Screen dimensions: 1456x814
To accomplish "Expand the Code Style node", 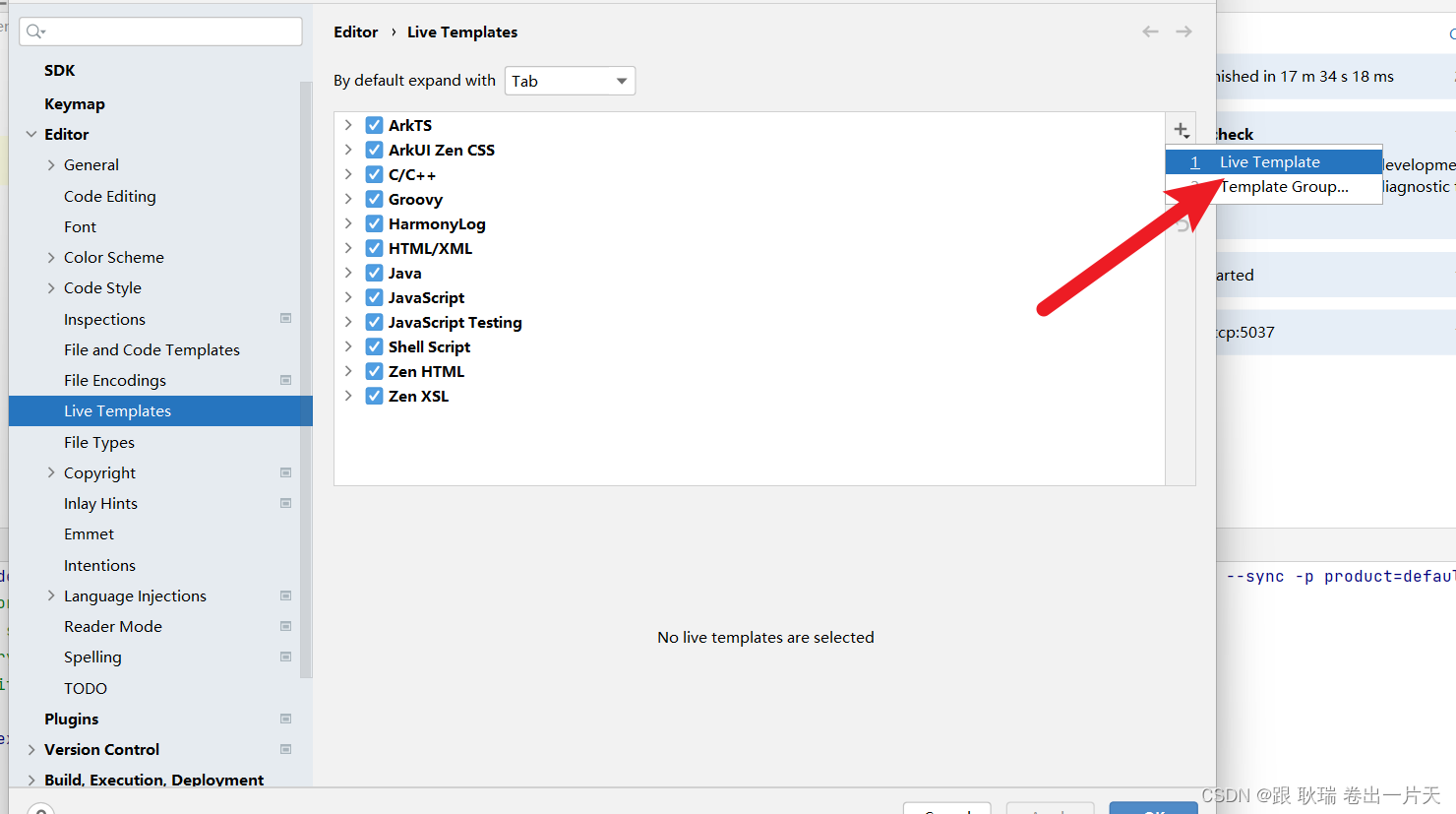I will pos(51,287).
